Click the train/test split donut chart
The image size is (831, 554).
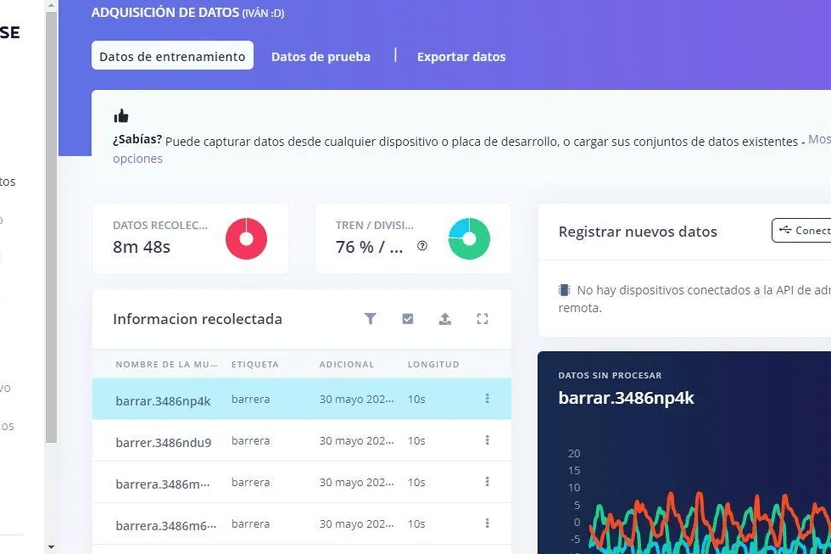coord(469,239)
